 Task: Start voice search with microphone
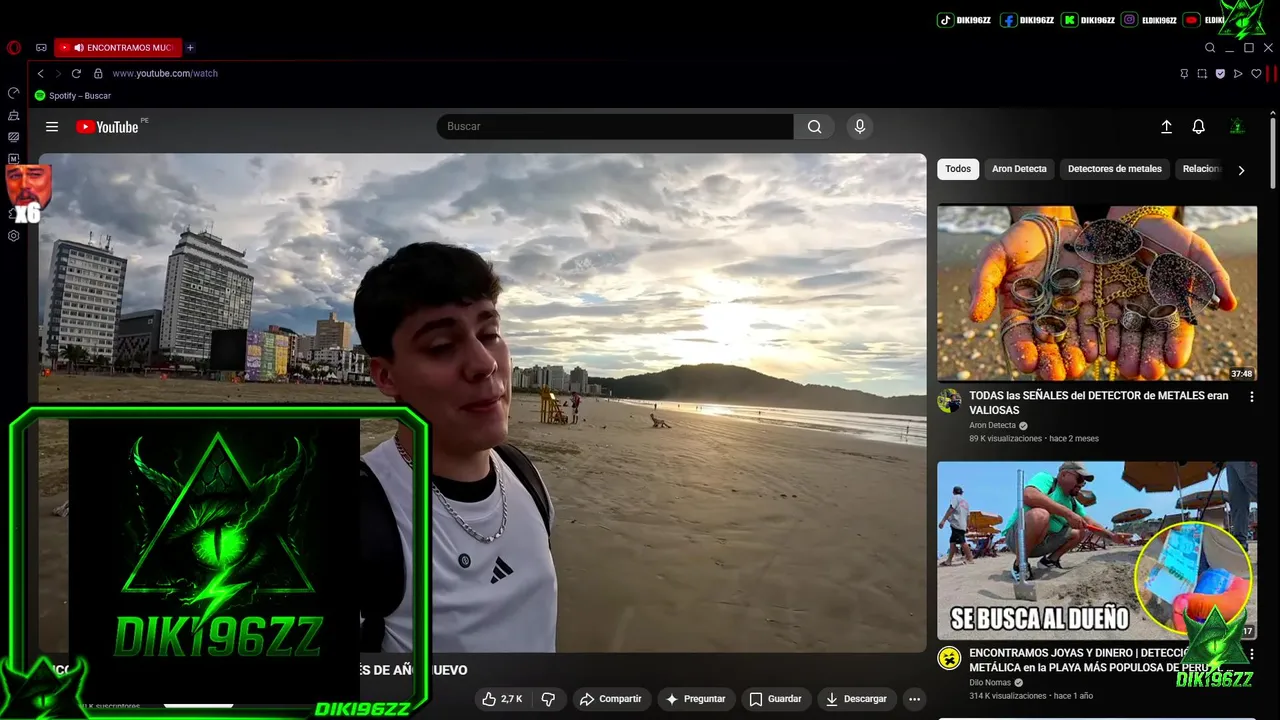click(859, 126)
